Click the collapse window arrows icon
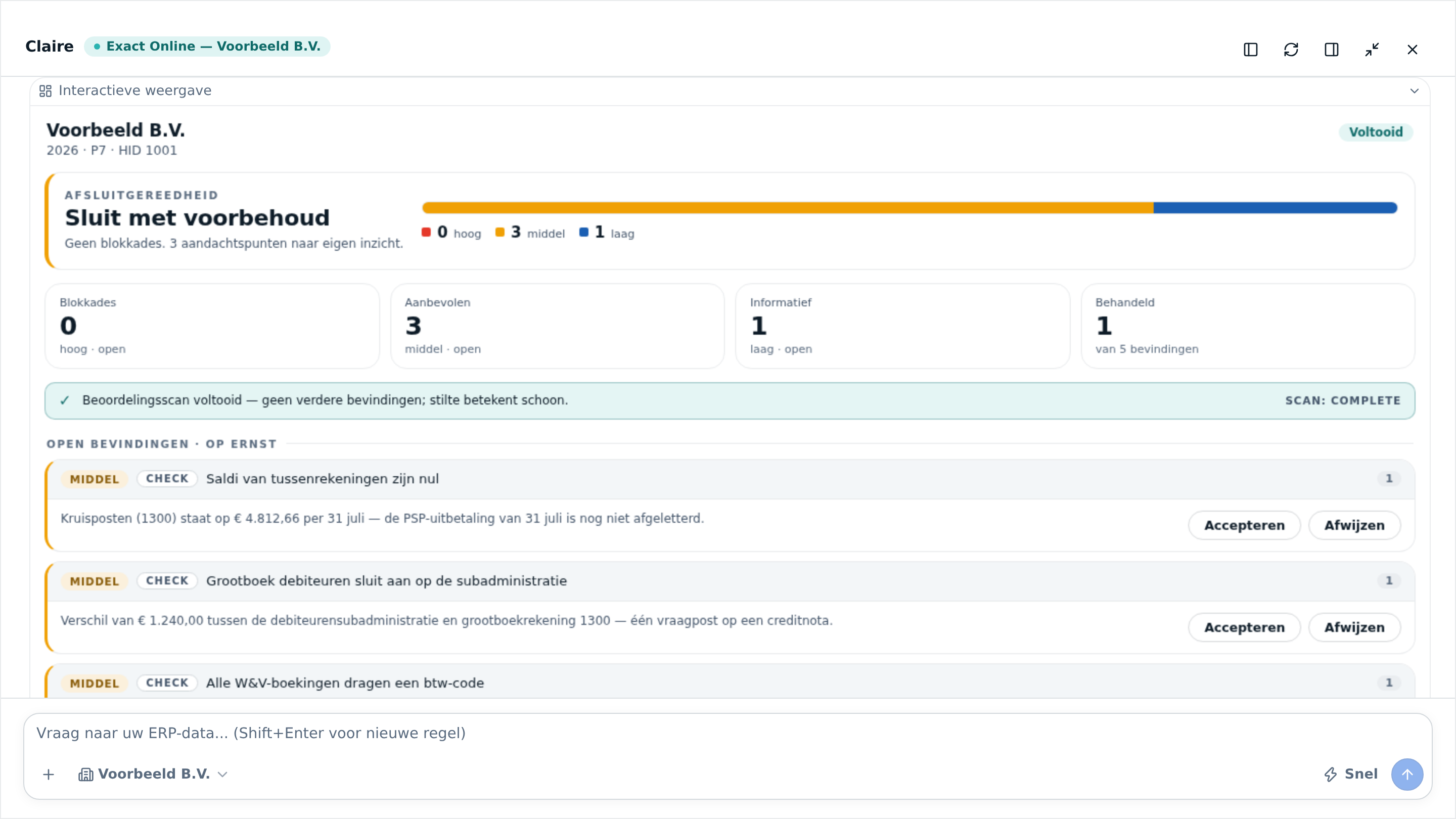Screen dimensions: 1456x819 click(1372, 50)
